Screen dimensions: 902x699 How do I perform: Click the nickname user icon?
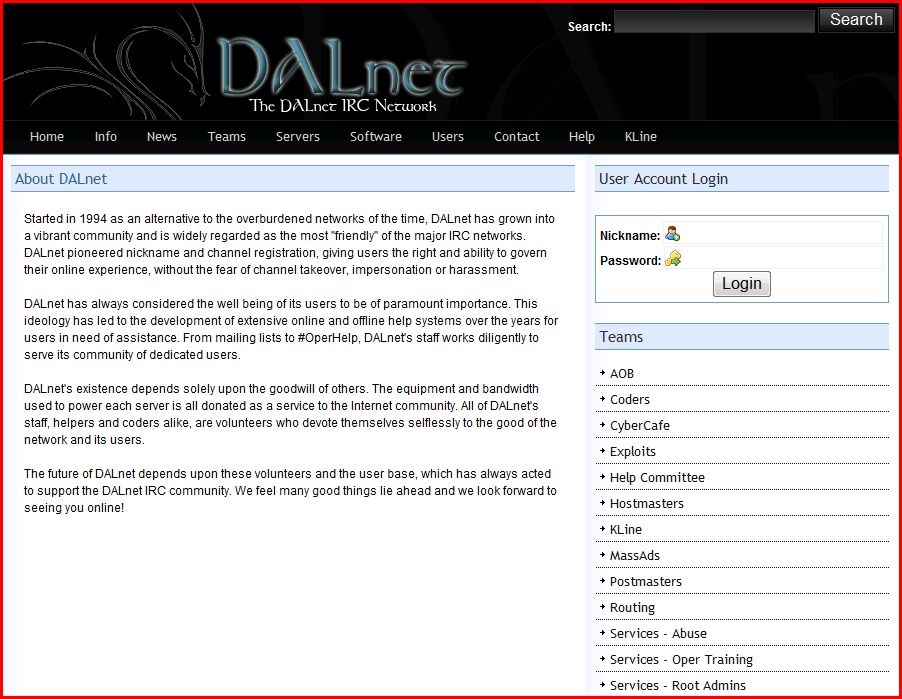(x=672, y=234)
